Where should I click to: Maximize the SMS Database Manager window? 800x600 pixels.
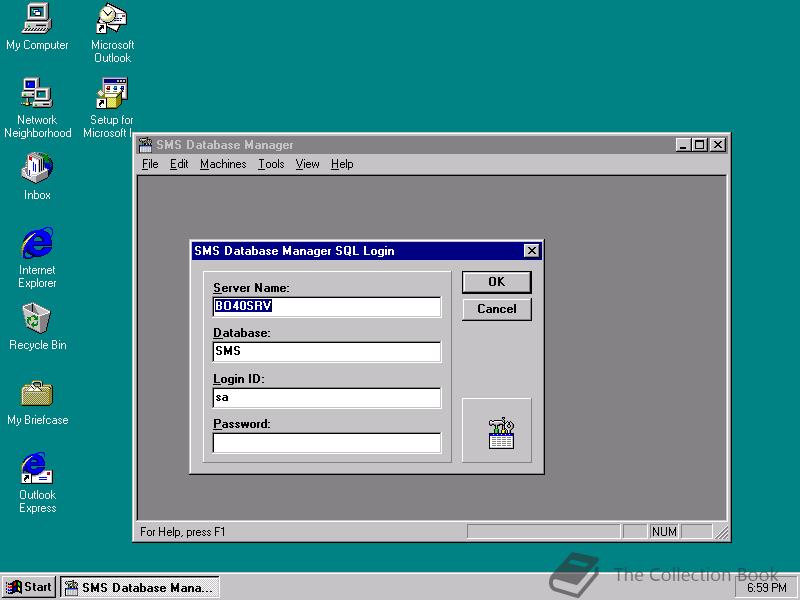click(699, 145)
